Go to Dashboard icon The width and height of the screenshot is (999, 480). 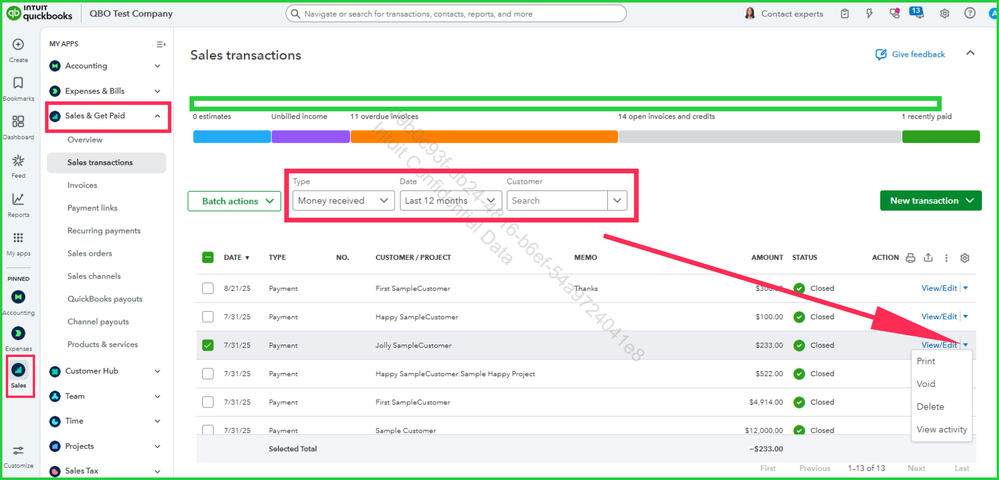(18, 121)
